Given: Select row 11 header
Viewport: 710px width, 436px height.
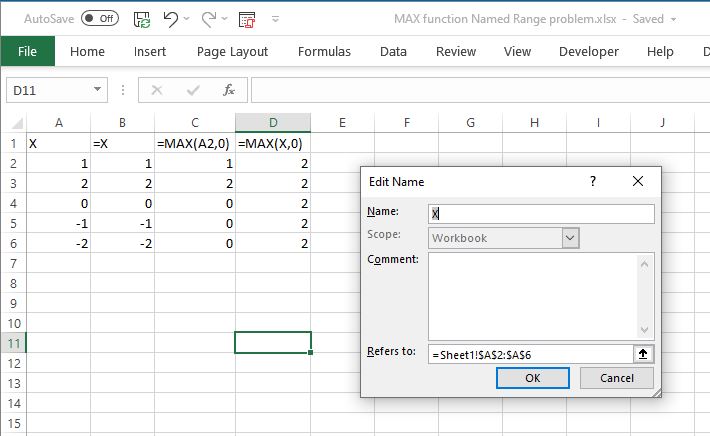Looking at the screenshot, I should pos(13,343).
